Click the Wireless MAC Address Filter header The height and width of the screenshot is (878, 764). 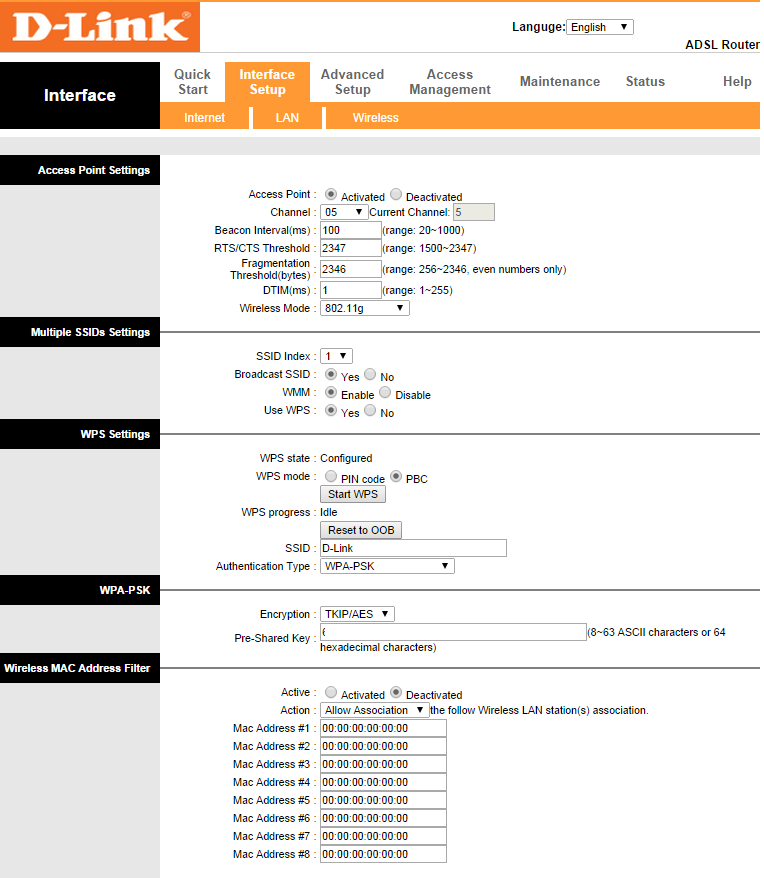pyautogui.click(x=80, y=668)
